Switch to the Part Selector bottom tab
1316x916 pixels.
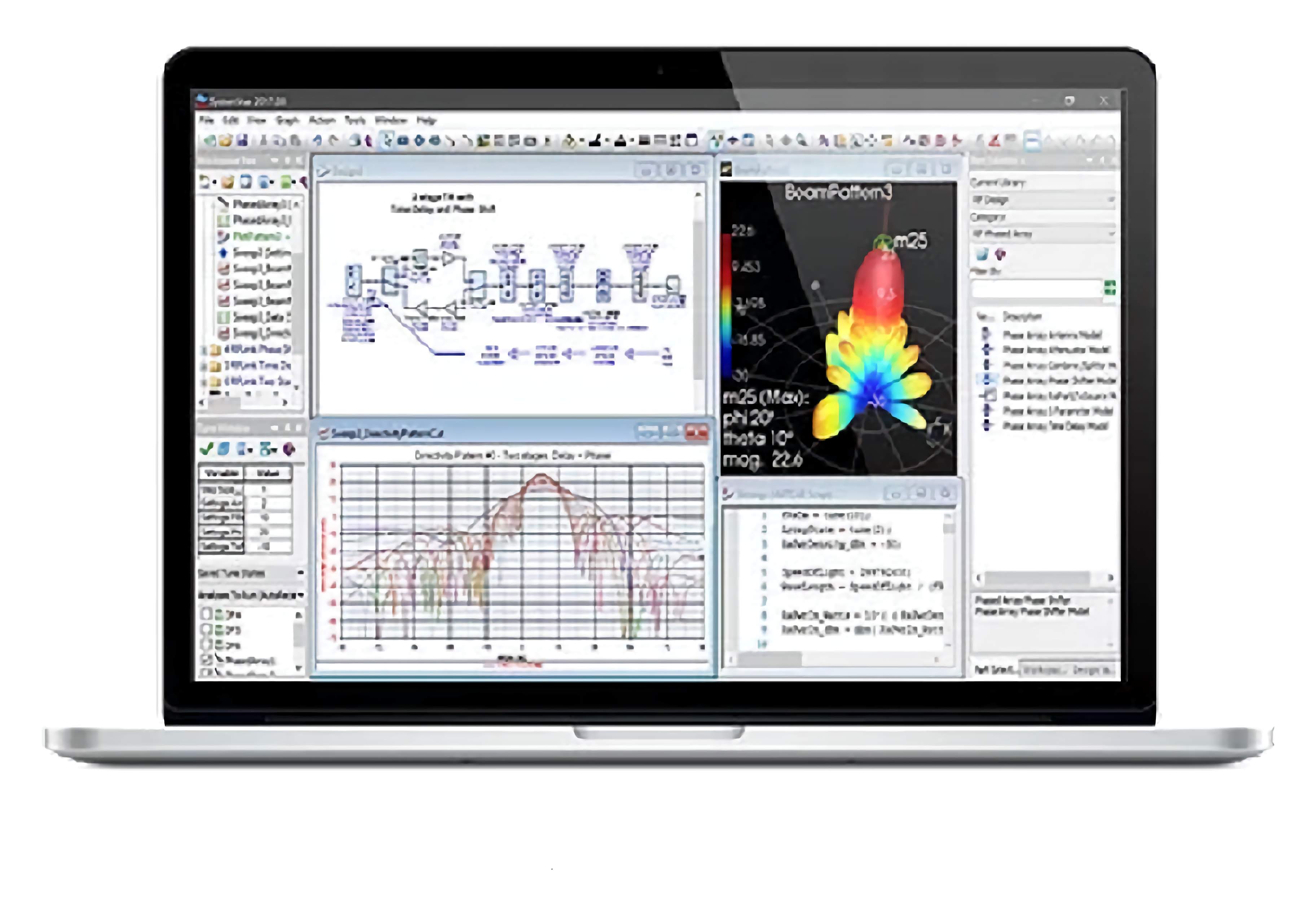[994, 670]
